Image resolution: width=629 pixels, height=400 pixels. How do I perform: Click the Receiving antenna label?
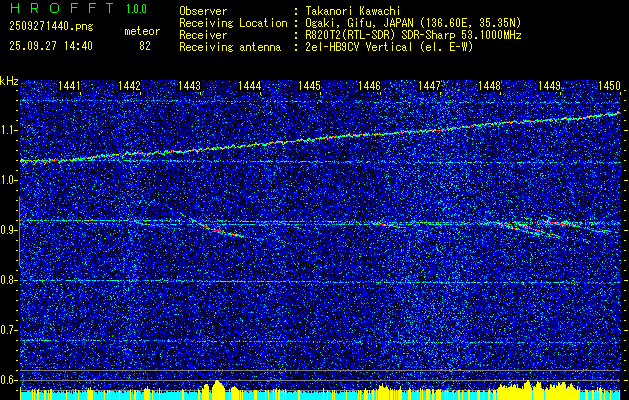(230, 47)
